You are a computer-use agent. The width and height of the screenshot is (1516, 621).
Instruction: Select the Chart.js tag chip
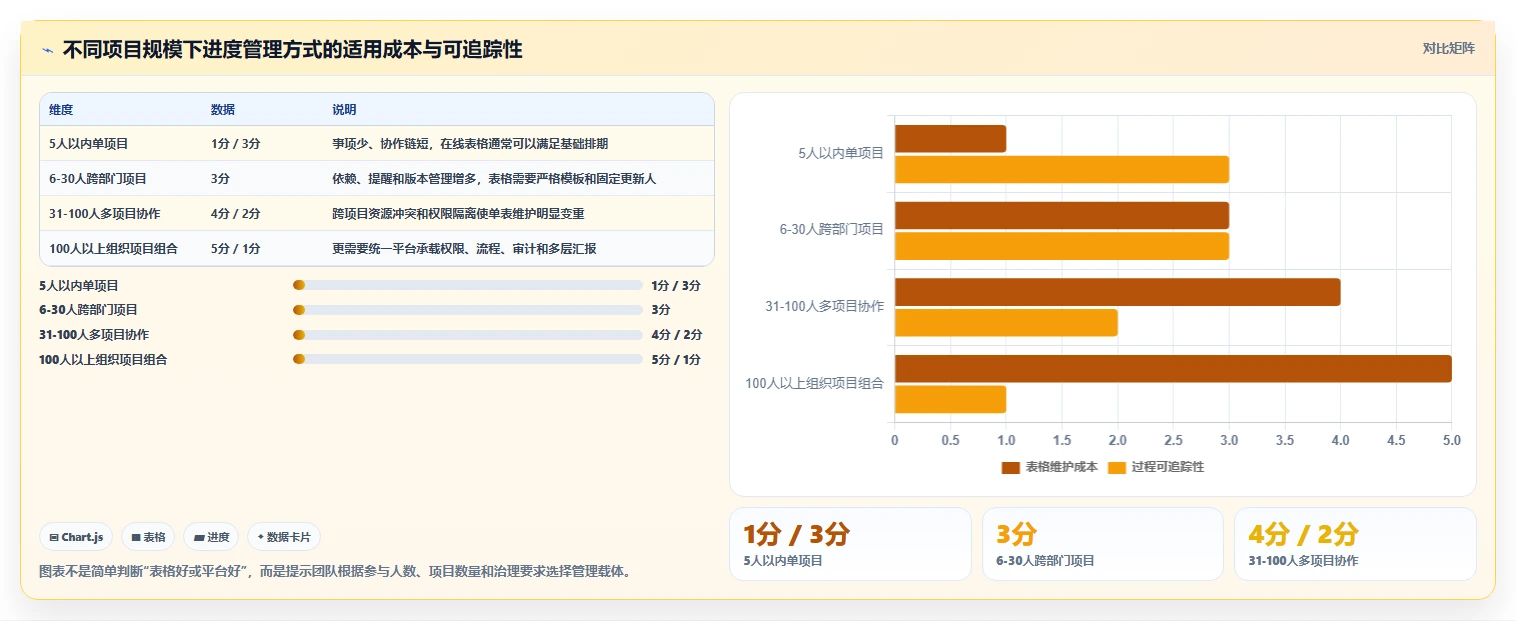(x=77, y=537)
